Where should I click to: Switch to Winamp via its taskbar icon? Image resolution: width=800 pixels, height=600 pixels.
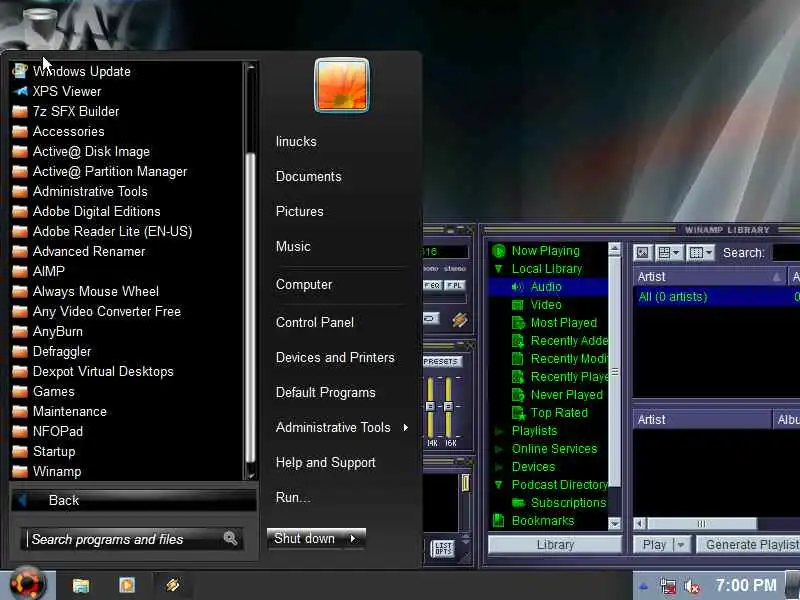tap(172, 585)
